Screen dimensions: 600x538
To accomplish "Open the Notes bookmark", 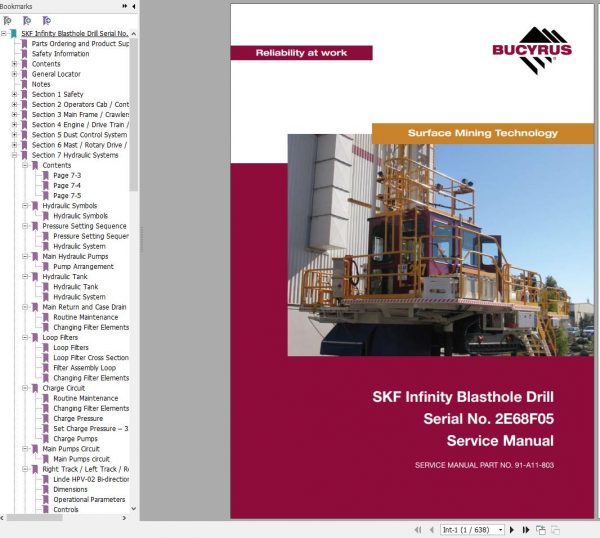I will pyautogui.click(x=41, y=84).
